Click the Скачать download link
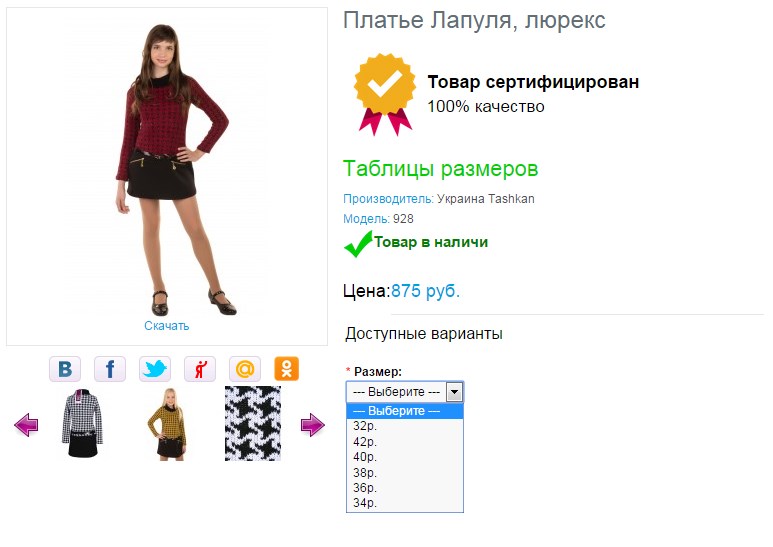 167,326
